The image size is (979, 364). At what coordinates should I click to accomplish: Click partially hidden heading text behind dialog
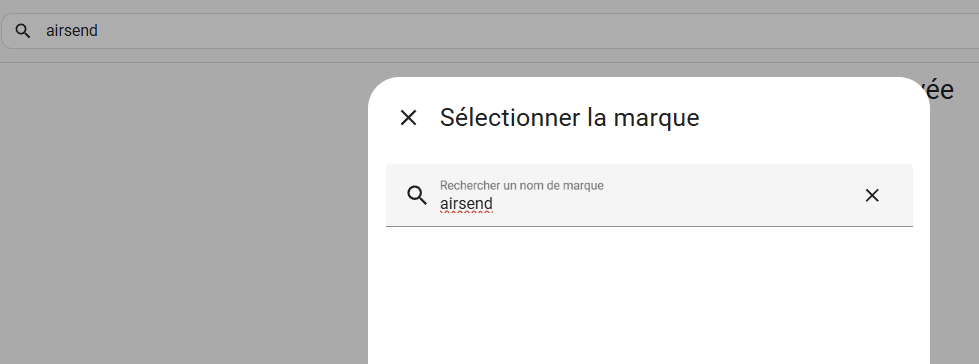pos(940,91)
